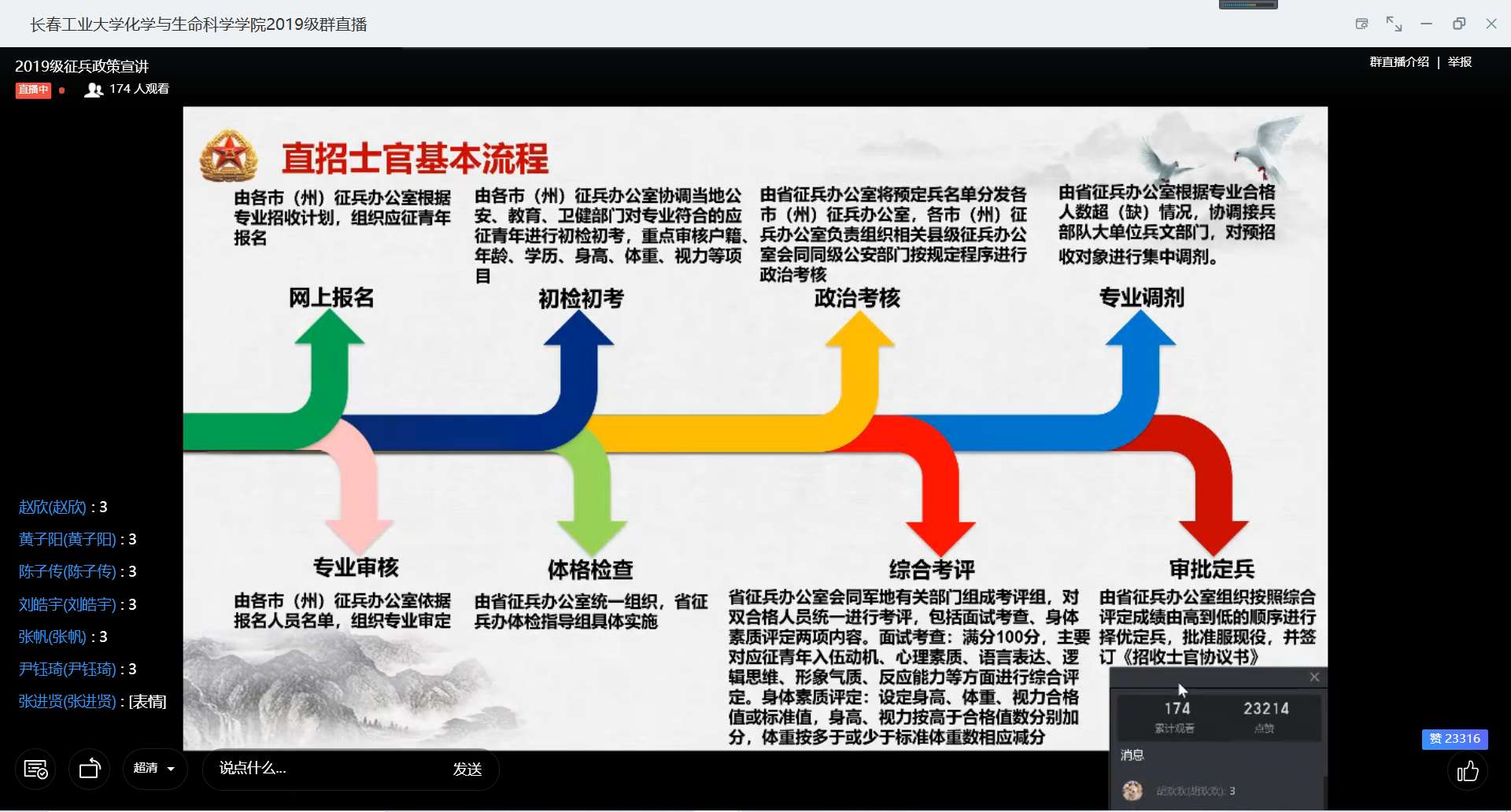Open the 超清 video quality dropdown
This screenshot has height=812, width=1511.
point(154,769)
